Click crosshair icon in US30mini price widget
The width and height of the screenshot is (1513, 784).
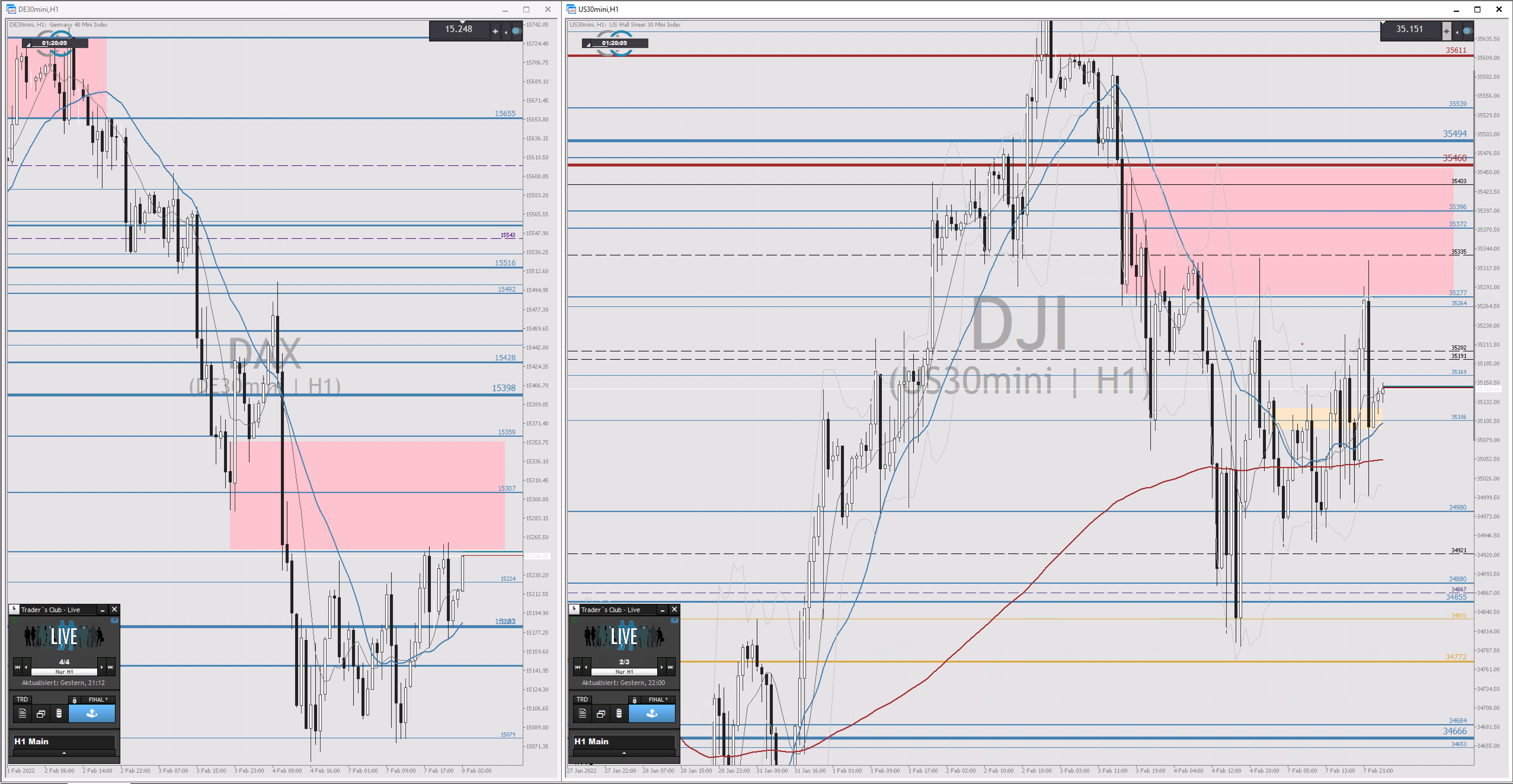click(1446, 31)
